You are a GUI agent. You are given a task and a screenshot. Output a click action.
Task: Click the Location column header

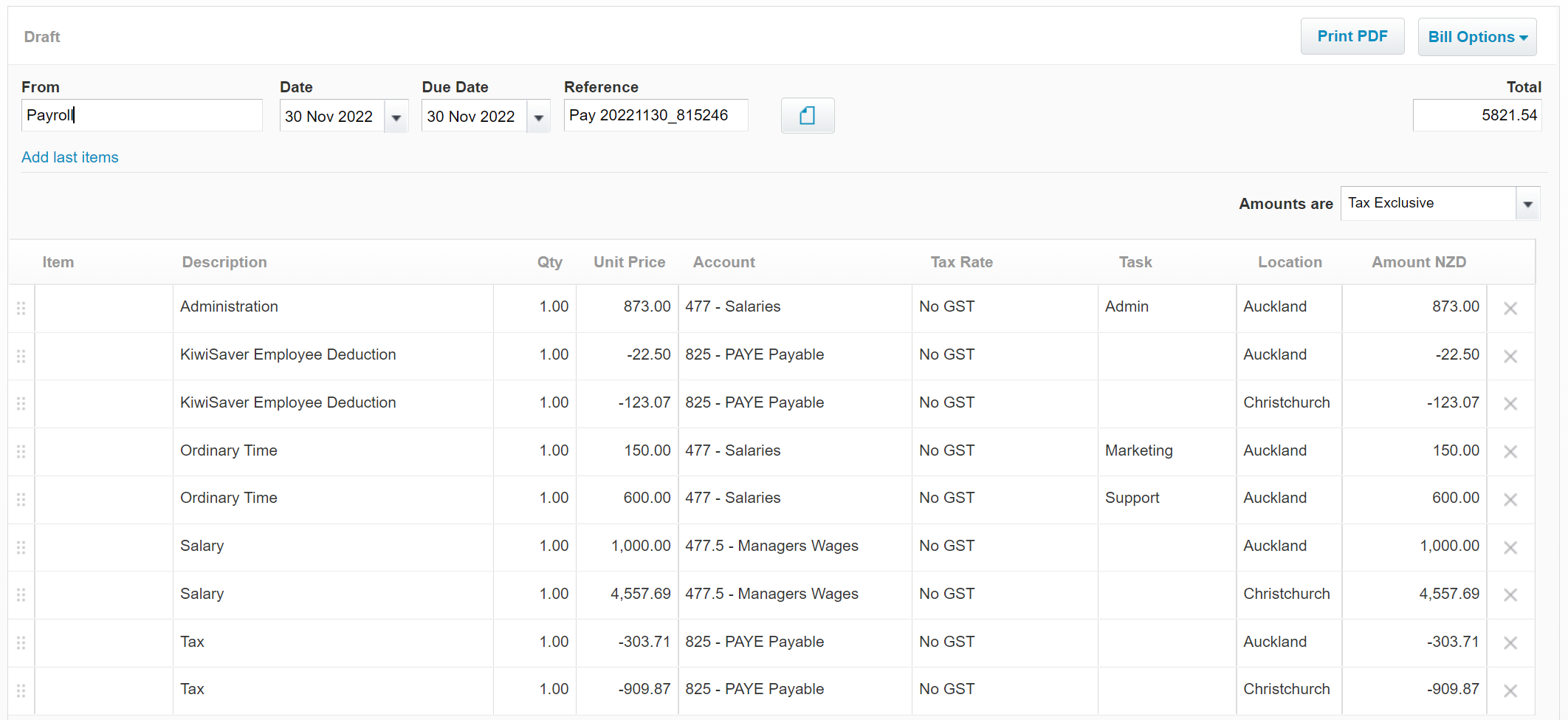click(x=1290, y=262)
